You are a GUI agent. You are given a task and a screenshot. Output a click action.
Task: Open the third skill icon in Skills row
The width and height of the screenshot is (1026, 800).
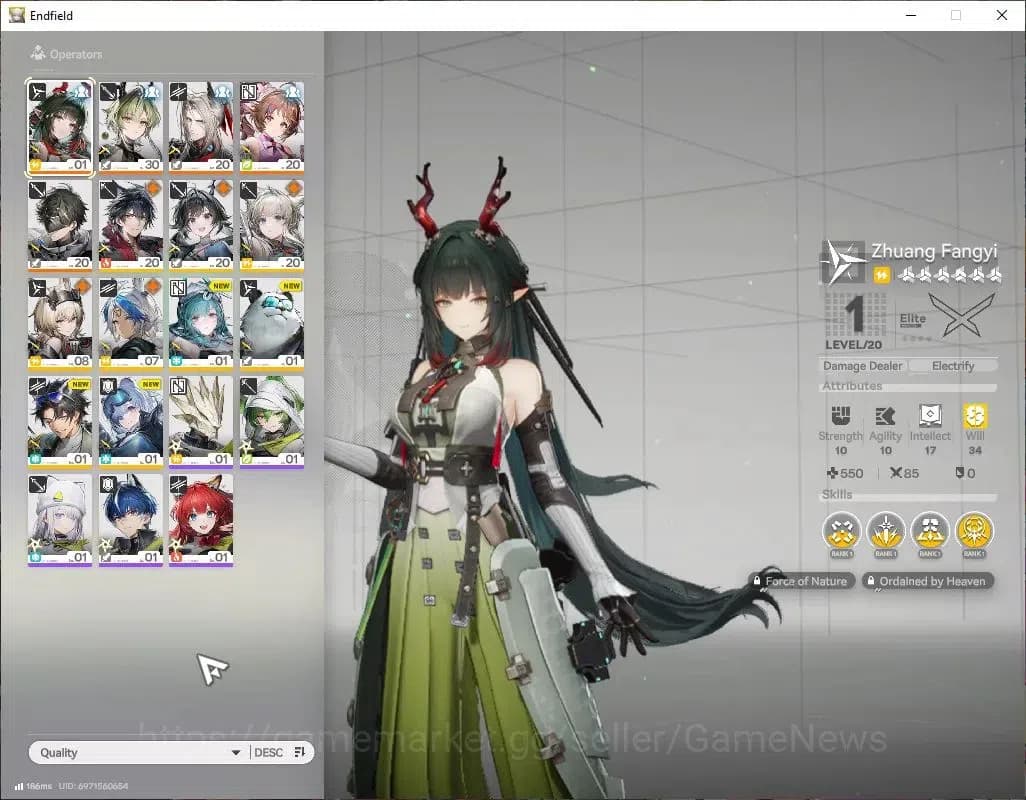[930, 530]
